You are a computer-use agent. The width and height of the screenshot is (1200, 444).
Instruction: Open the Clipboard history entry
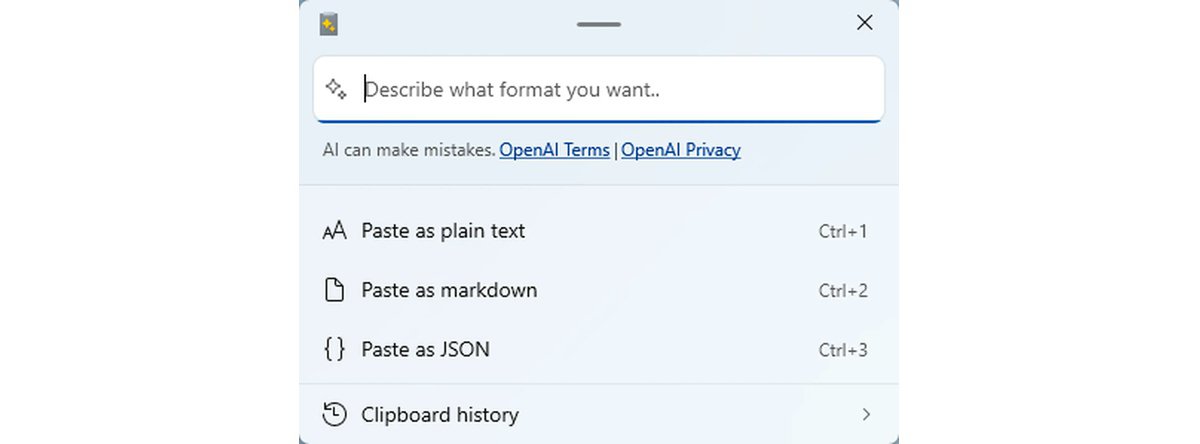pyautogui.click(x=440, y=414)
